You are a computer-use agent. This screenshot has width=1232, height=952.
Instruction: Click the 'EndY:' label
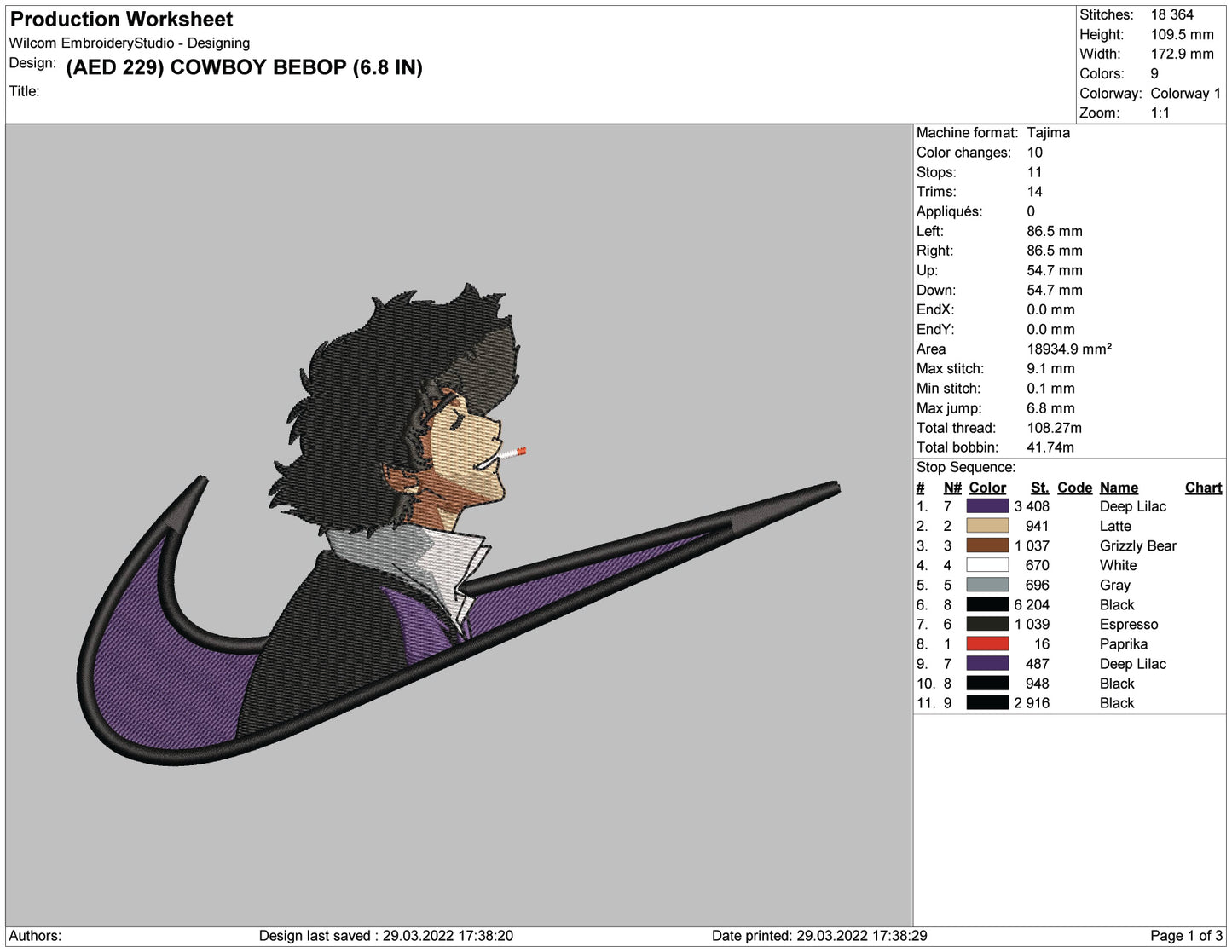pyautogui.click(x=935, y=329)
